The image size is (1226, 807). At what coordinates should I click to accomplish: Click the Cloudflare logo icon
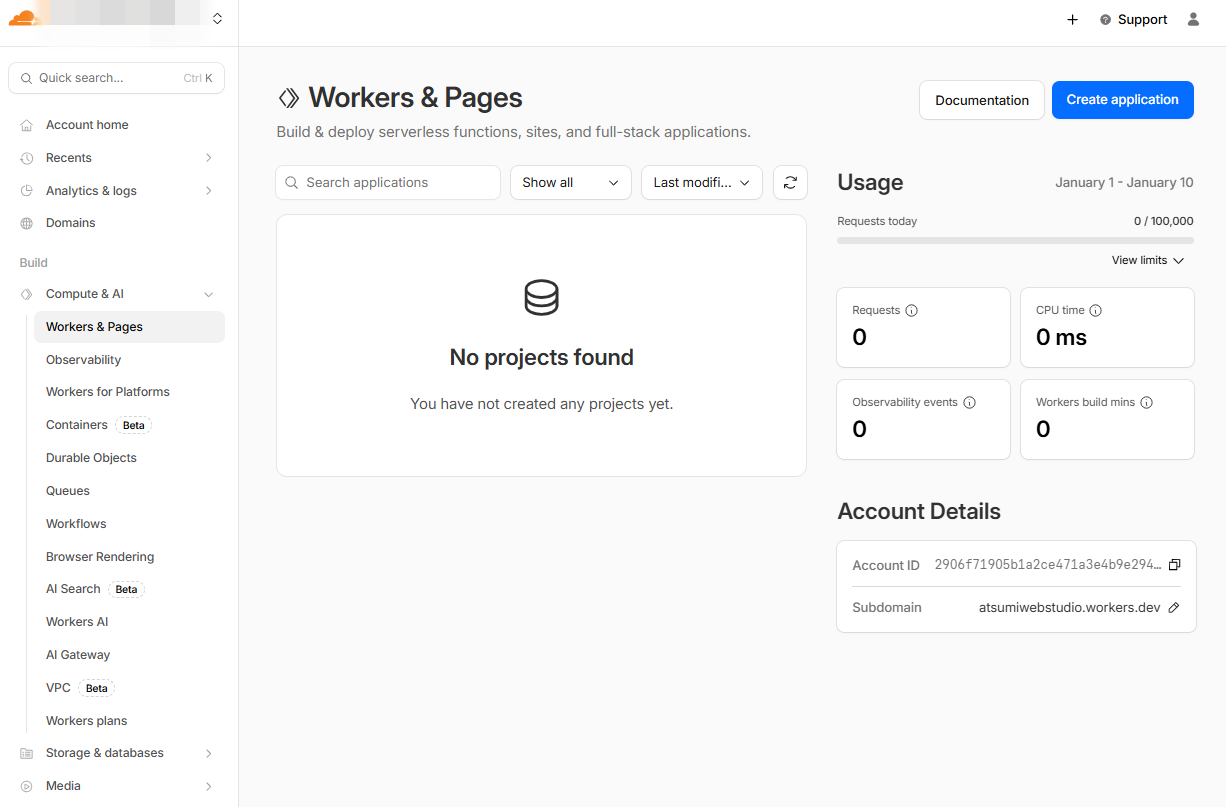click(x=22, y=18)
